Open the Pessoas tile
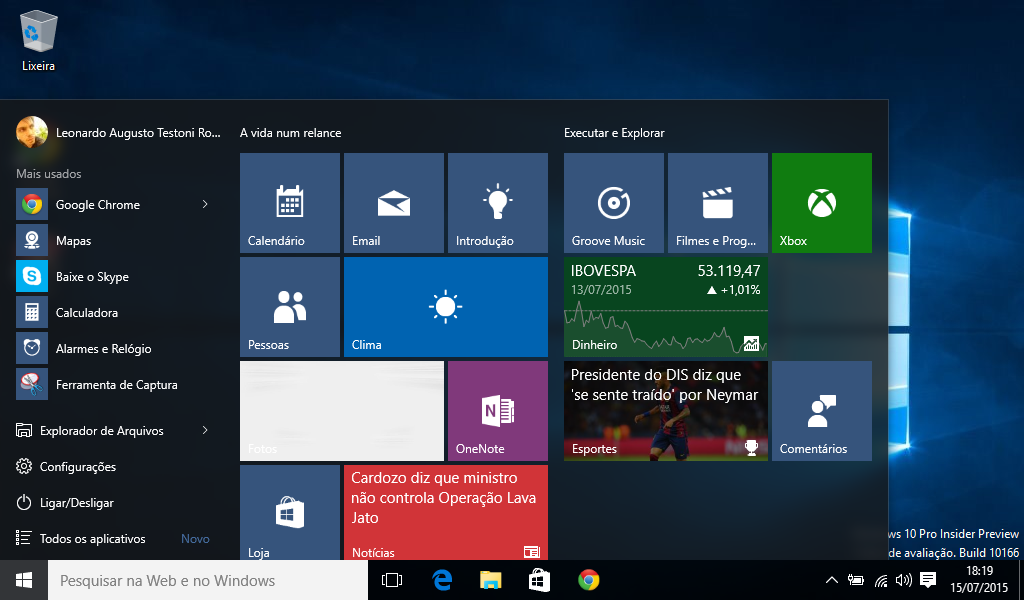 (x=290, y=307)
